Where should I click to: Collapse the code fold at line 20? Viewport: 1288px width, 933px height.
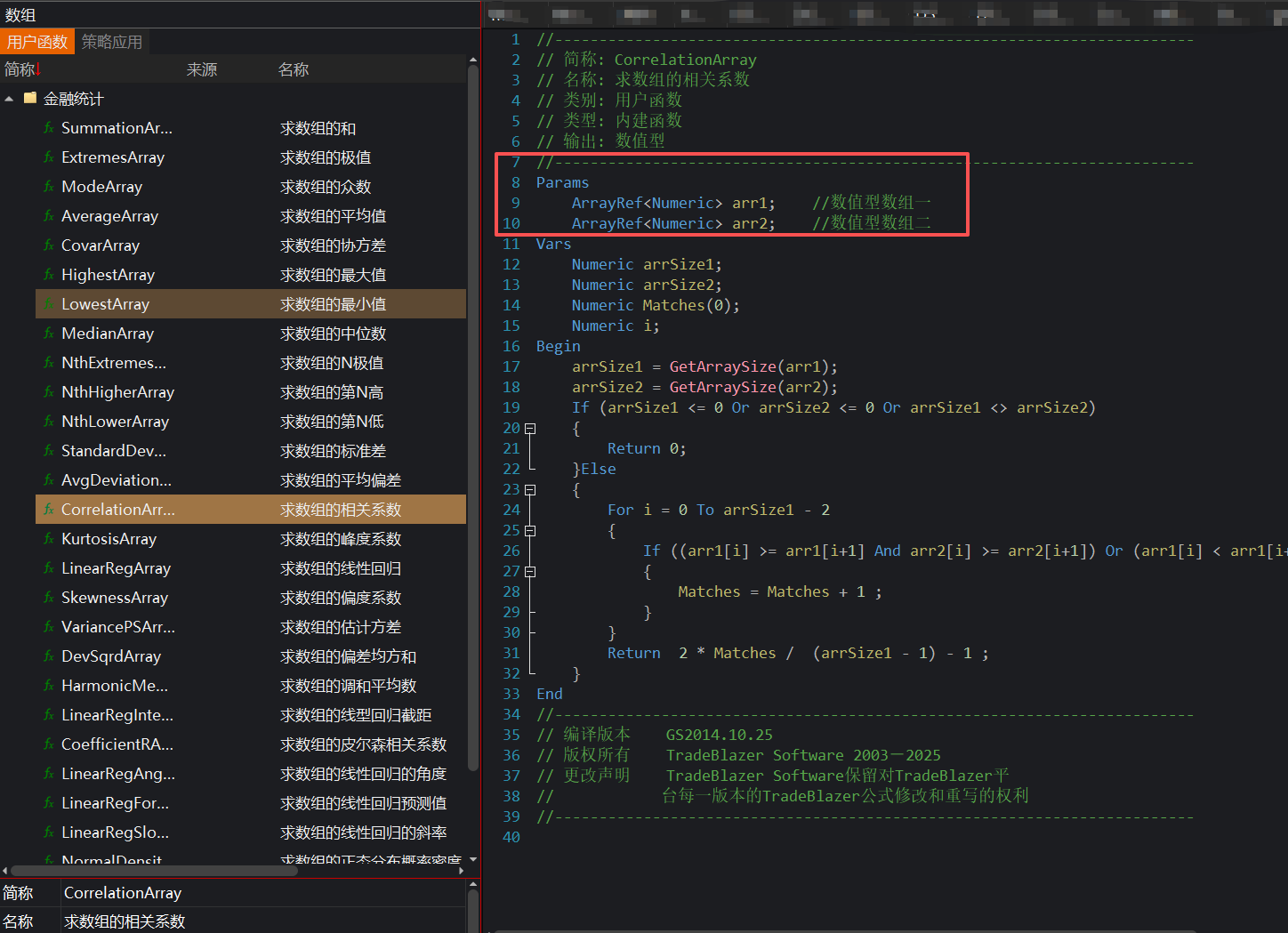click(530, 428)
